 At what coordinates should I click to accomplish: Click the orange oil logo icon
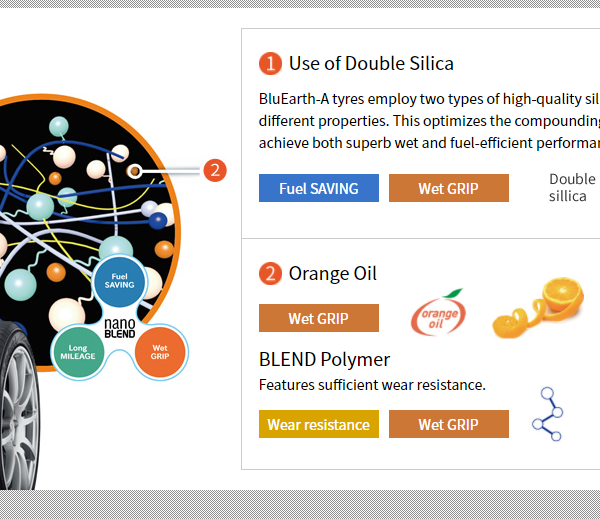439,312
